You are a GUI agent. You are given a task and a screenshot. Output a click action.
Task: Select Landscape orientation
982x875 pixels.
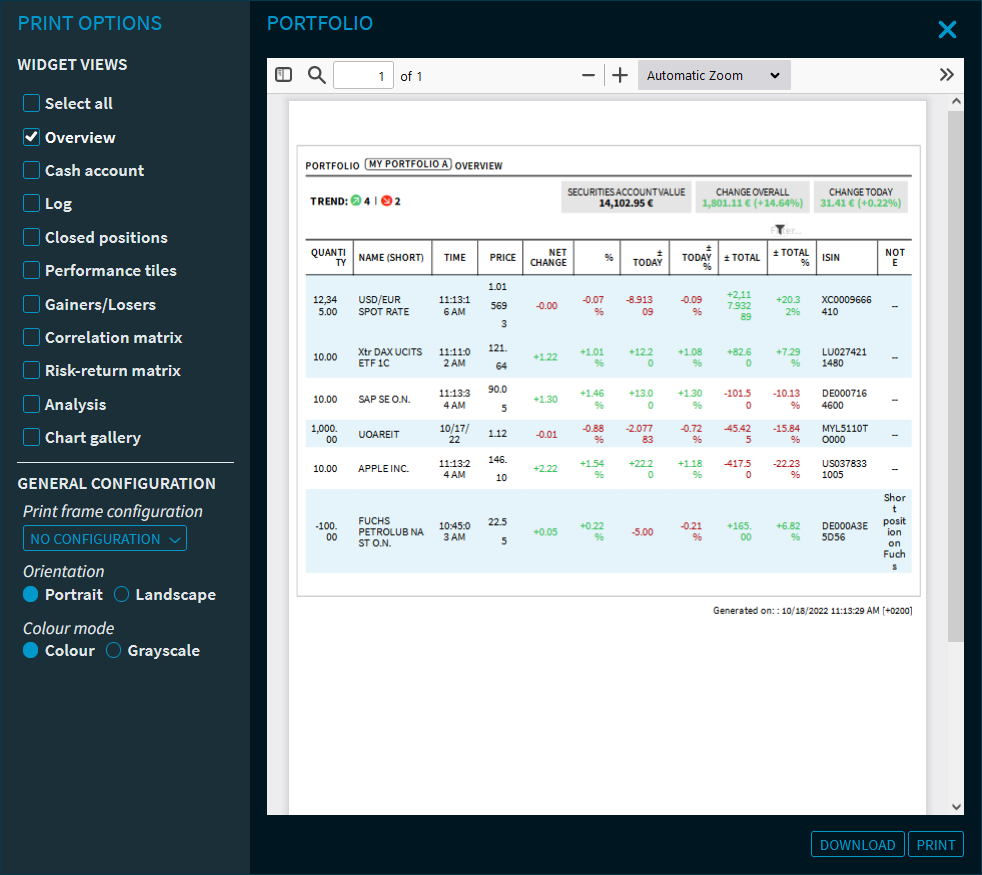[122, 595]
